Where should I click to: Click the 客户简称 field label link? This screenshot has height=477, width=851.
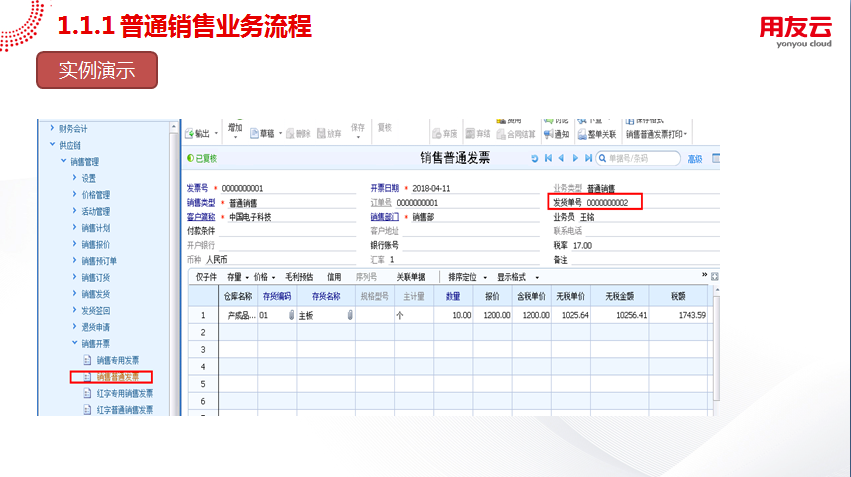tap(201, 216)
